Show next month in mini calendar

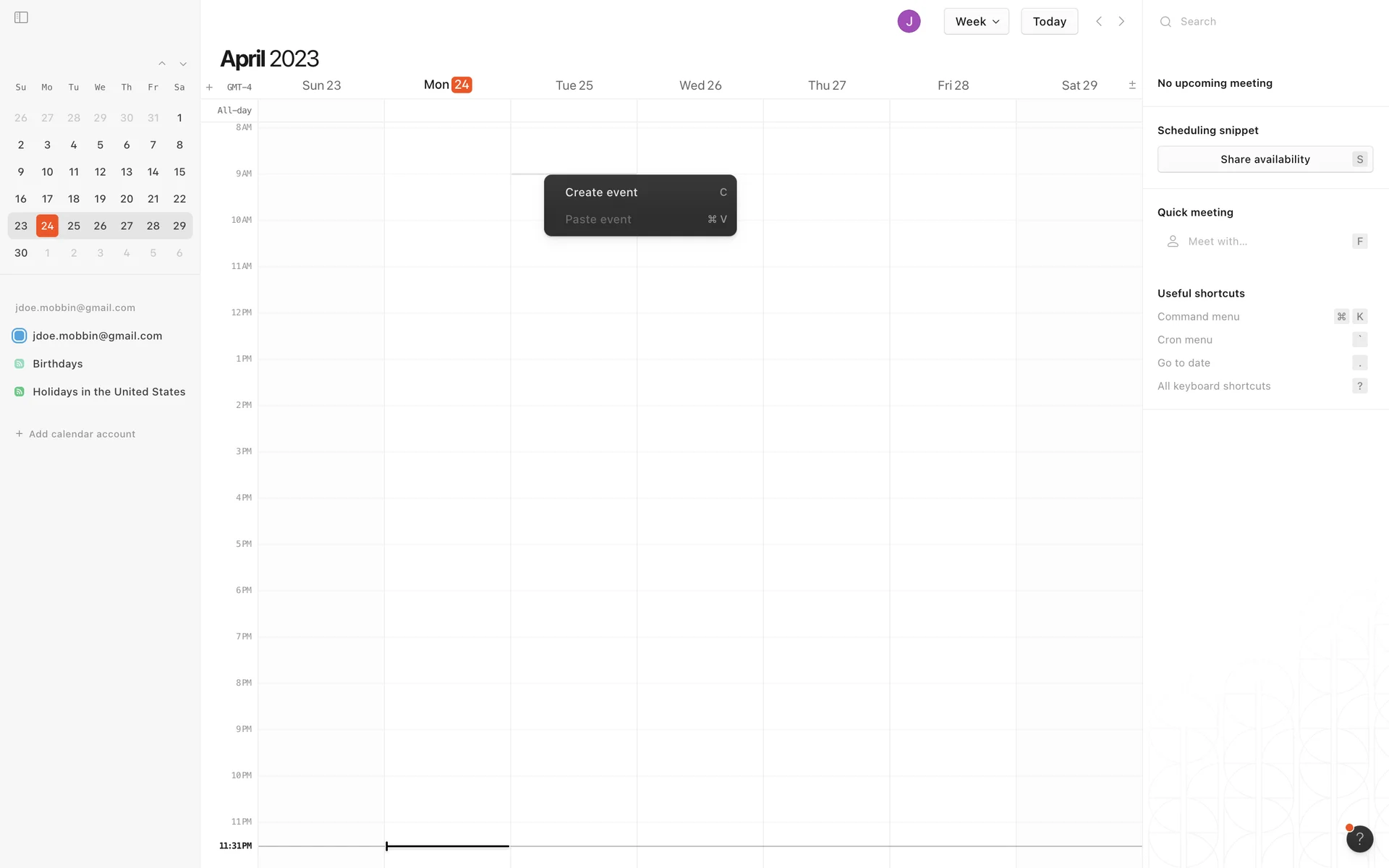tap(183, 64)
